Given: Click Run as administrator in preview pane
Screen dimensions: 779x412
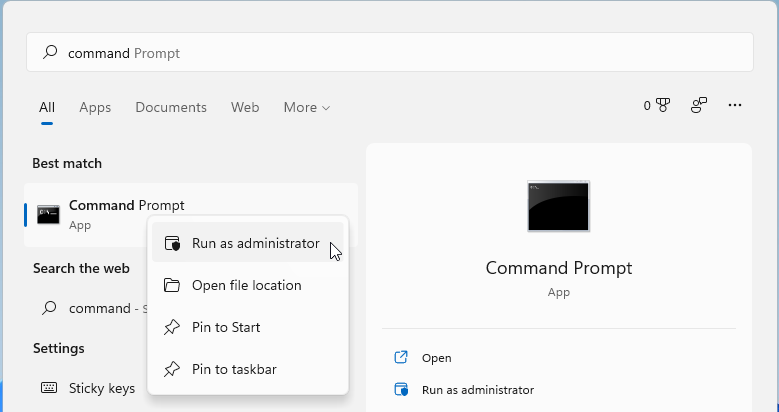Looking at the screenshot, I should (478, 390).
